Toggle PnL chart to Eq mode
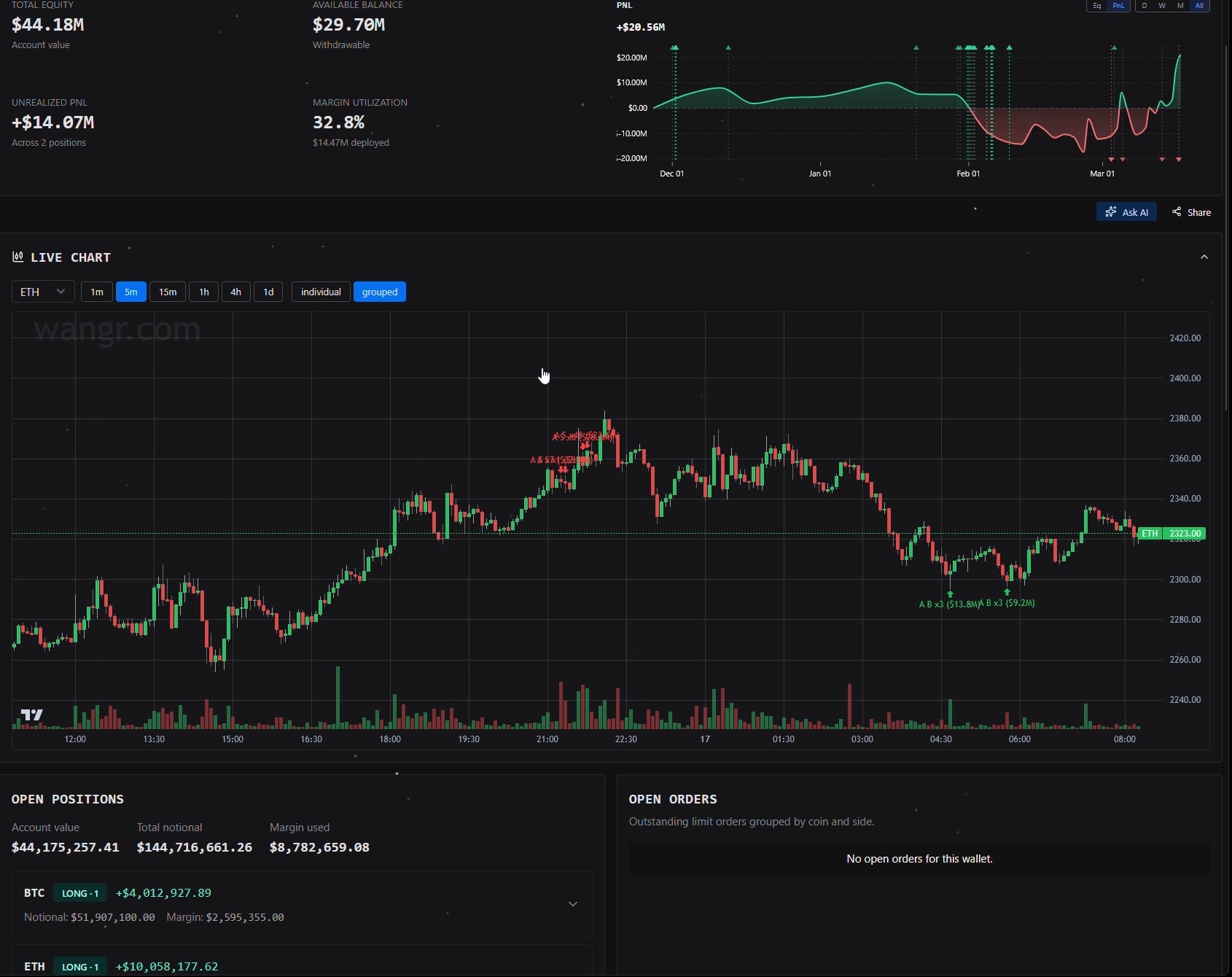The height and width of the screenshot is (977, 1232). (x=1097, y=6)
